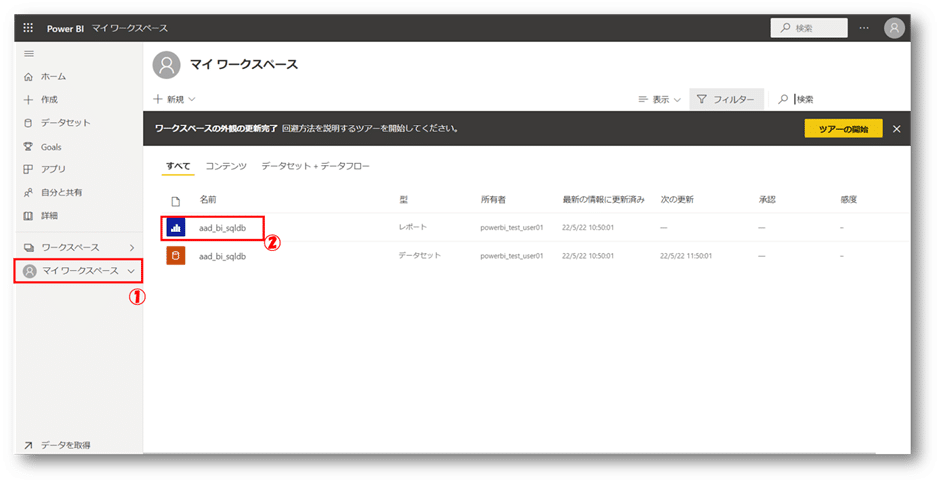The height and width of the screenshot is (483, 941).
Task: Open 自分と共有 in the sidebar
Action: [x=61, y=193]
